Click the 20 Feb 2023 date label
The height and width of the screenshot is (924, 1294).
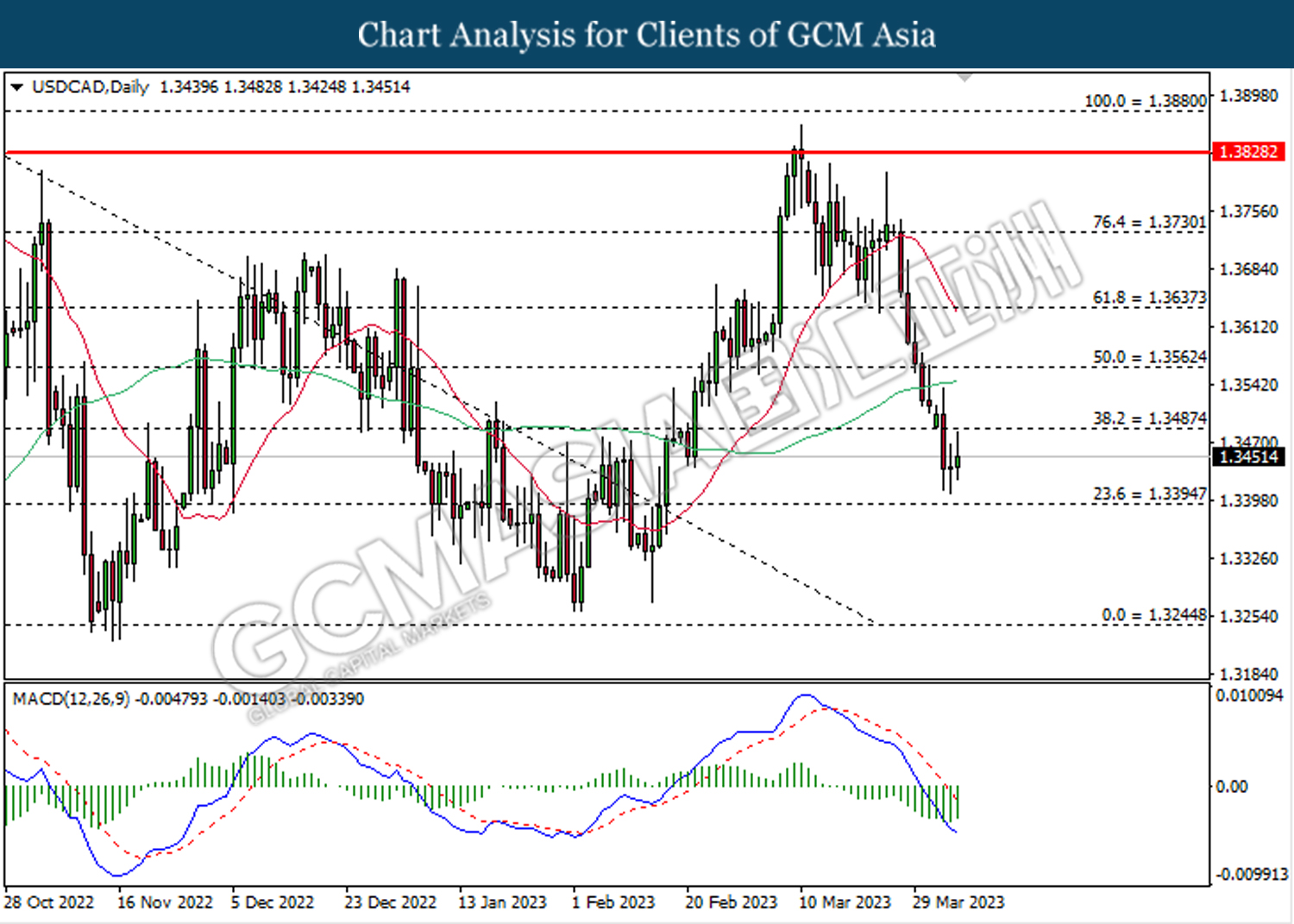(731, 902)
